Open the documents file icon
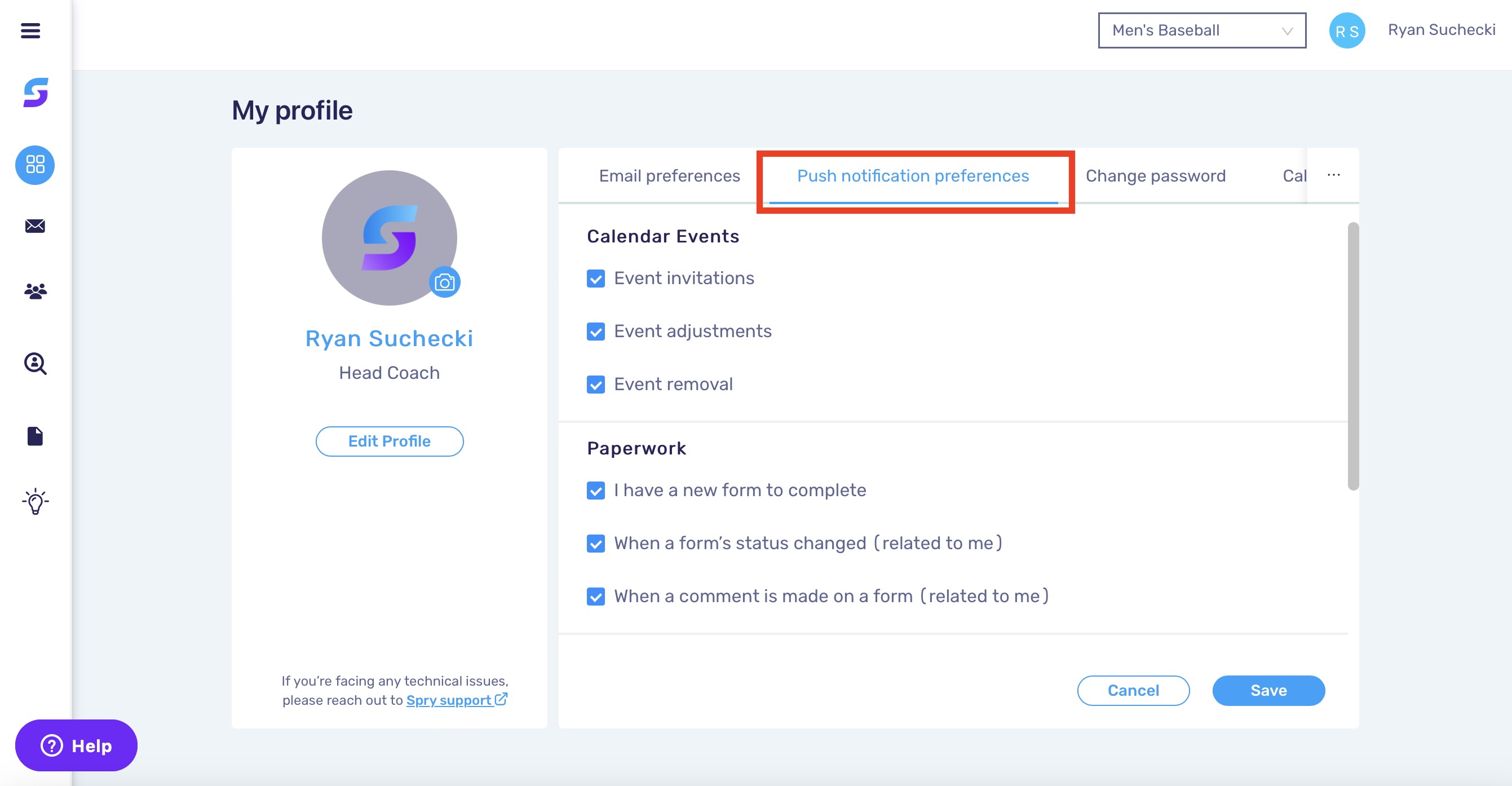1512x786 pixels. 35,436
